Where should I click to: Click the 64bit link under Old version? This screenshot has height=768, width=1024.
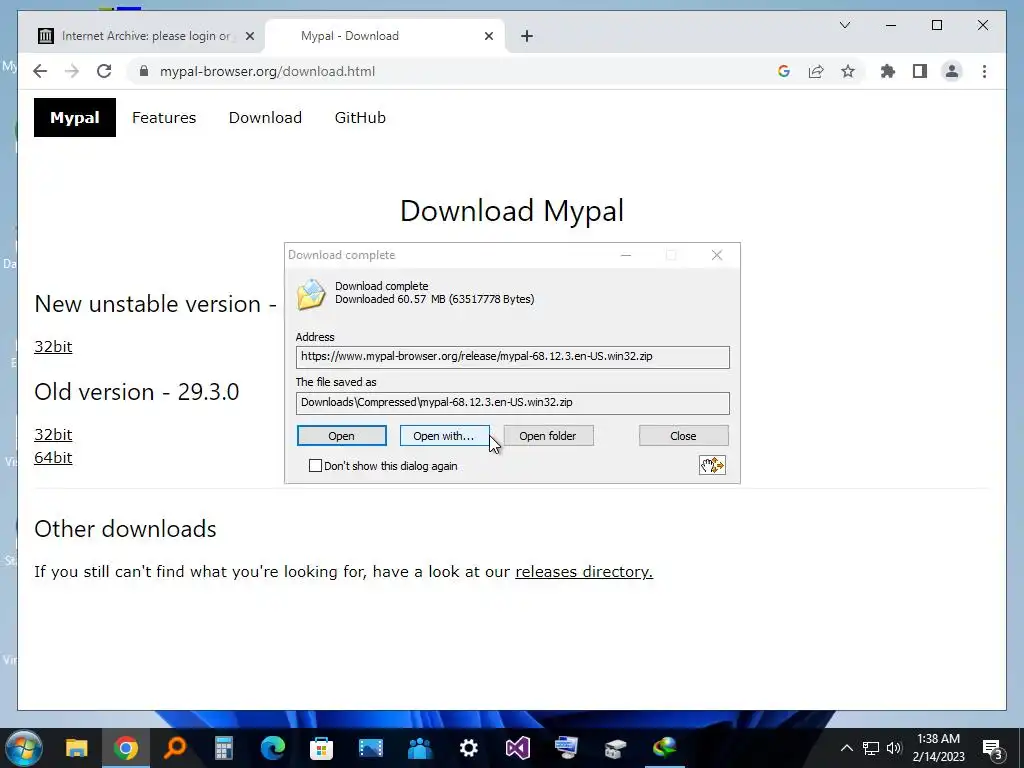pyautogui.click(x=53, y=458)
